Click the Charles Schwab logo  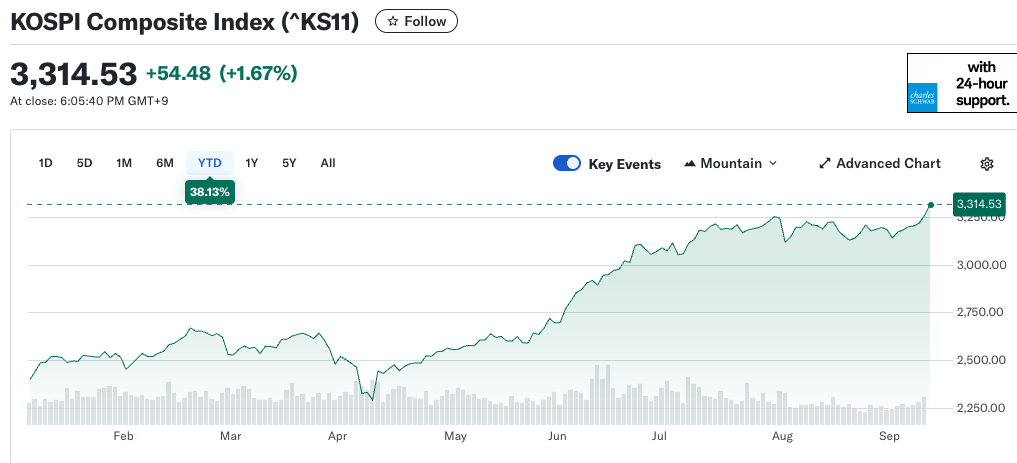click(920, 96)
